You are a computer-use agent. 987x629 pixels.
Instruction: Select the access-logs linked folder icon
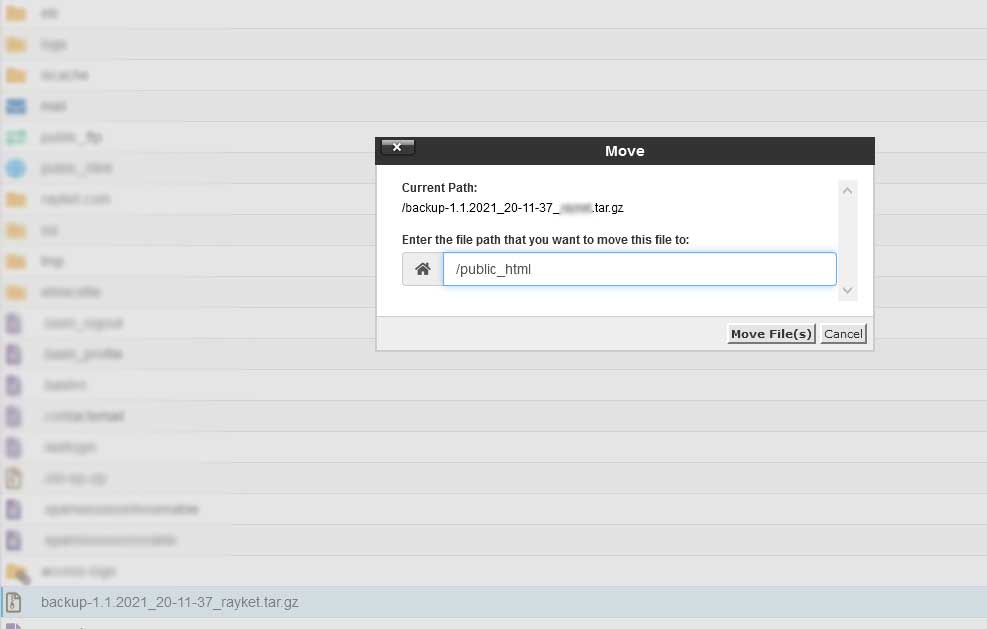coord(16,572)
